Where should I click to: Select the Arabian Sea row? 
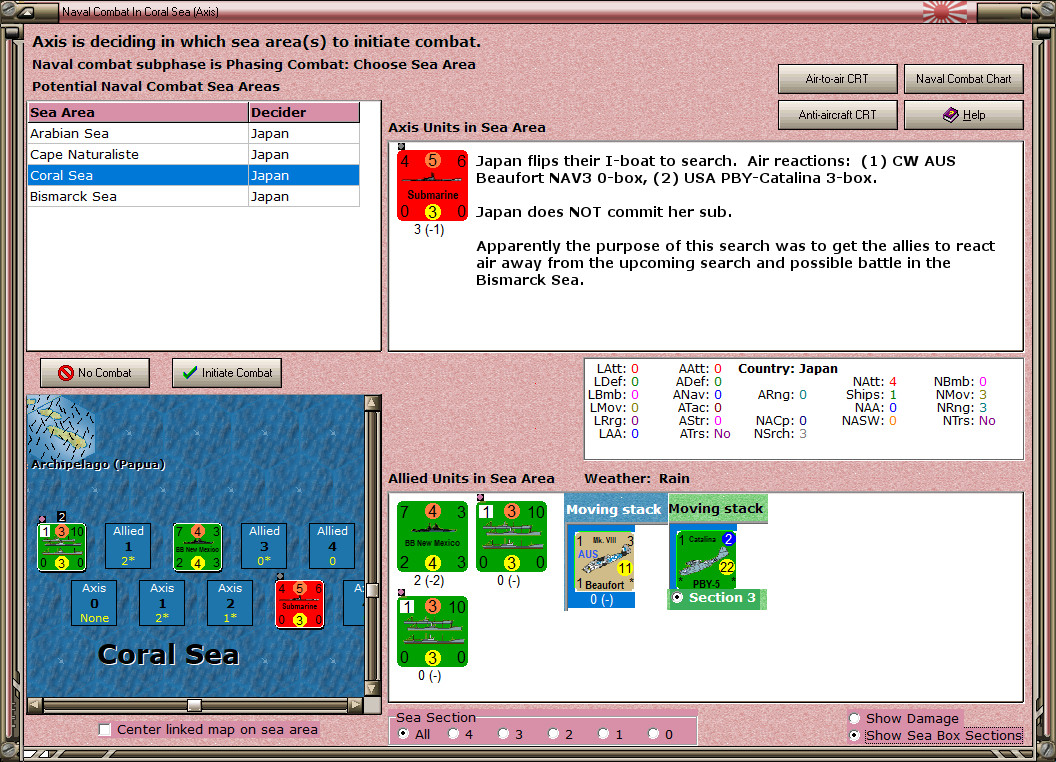pos(193,133)
